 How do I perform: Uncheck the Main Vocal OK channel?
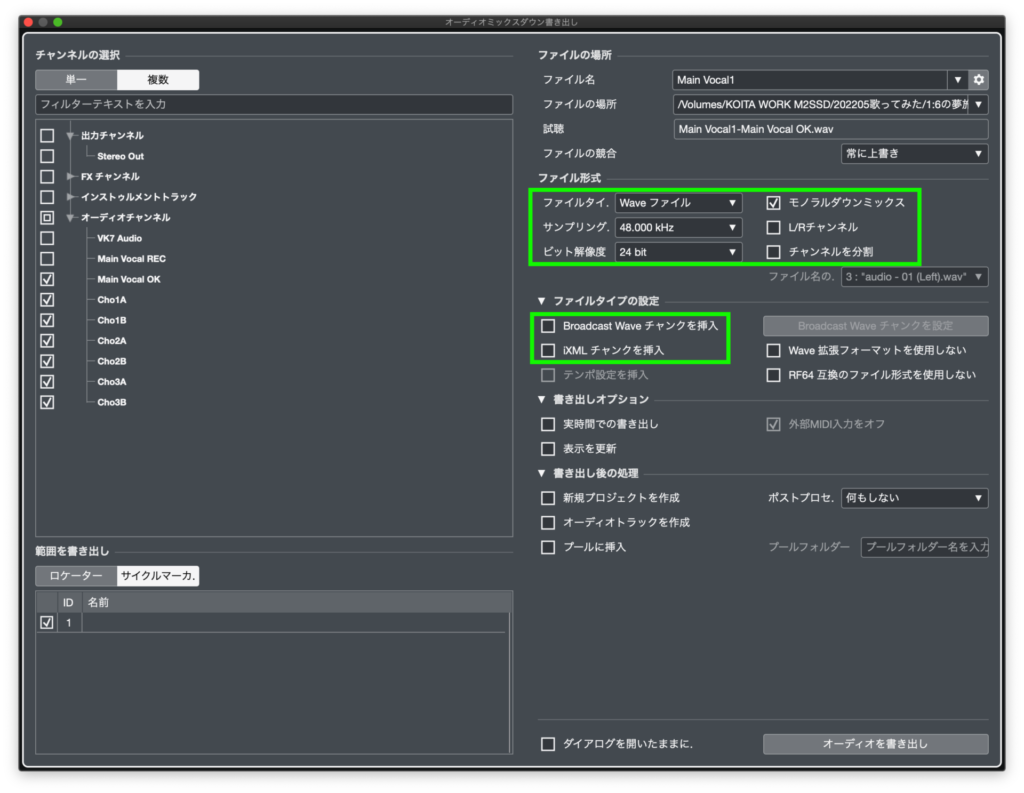[47, 279]
